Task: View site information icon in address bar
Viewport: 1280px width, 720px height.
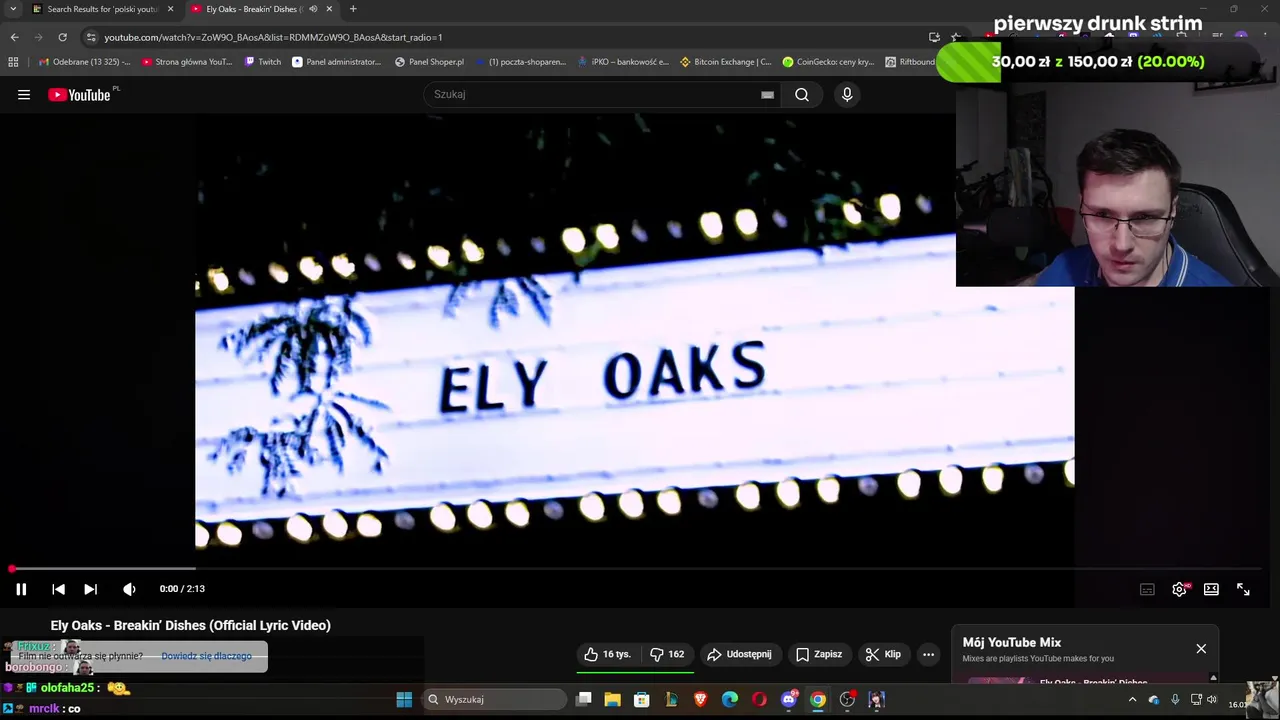Action: pos(91,37)
